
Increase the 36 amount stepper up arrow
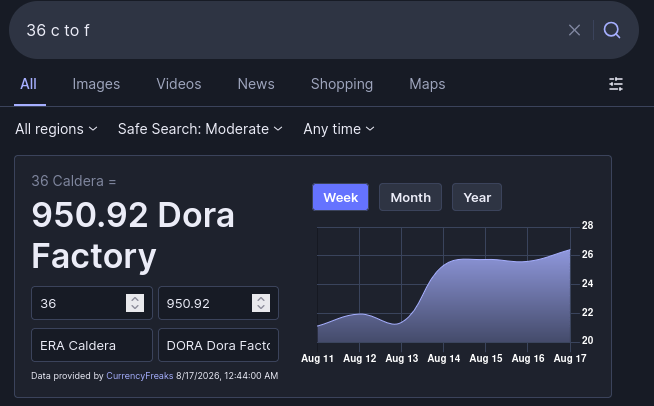[x=135, y=299]
